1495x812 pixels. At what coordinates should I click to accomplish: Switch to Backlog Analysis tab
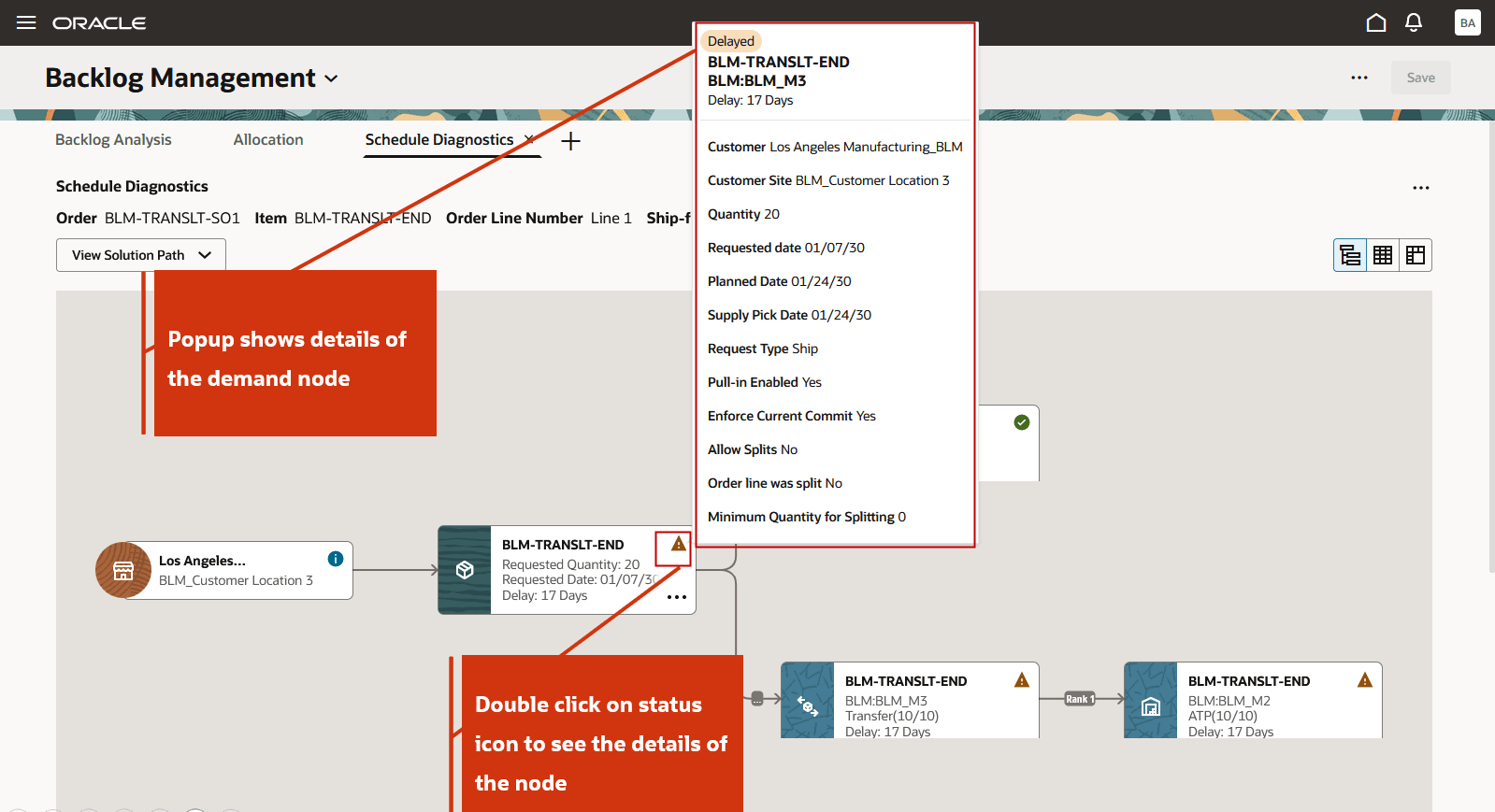coord(113,139)
